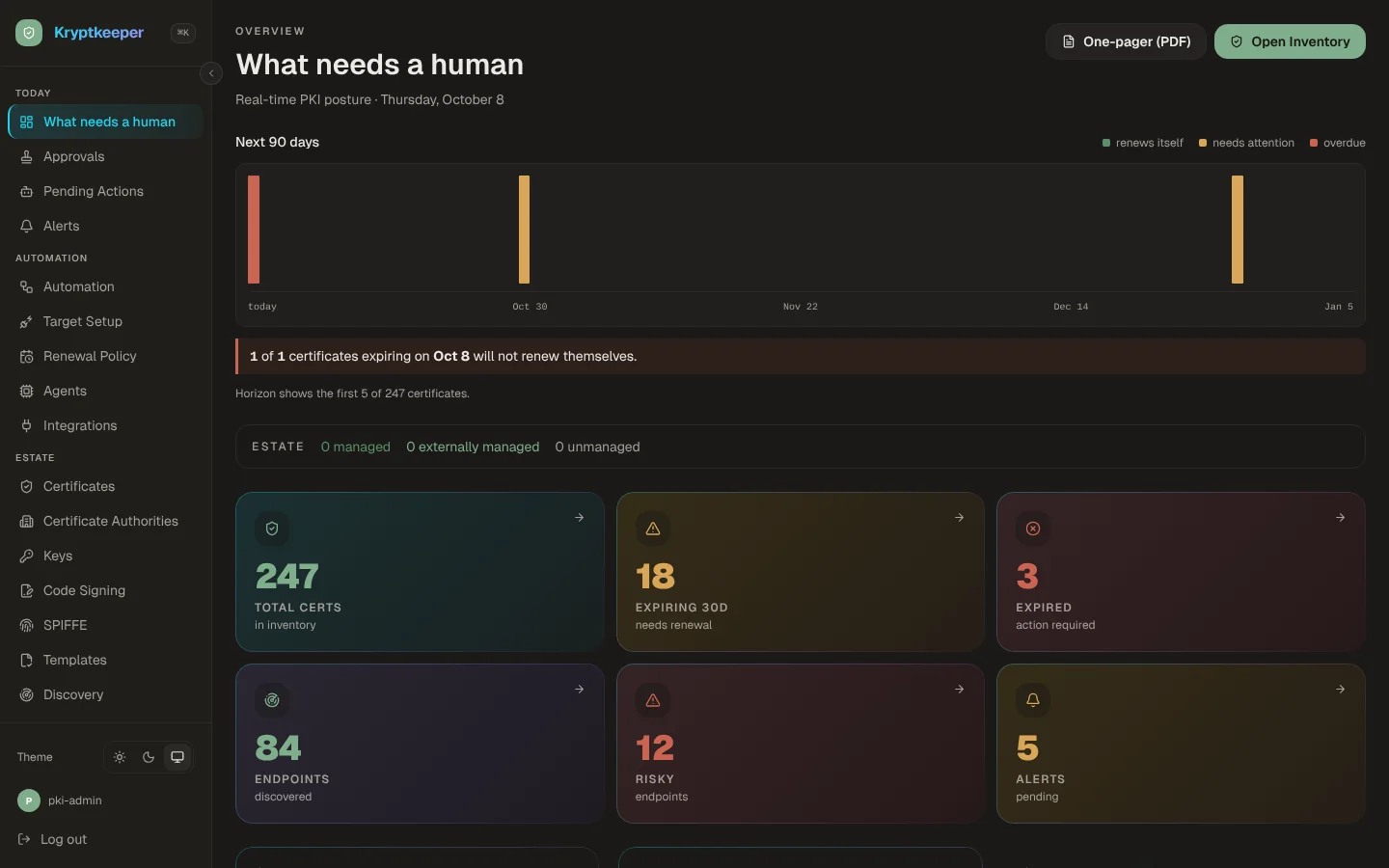Open the command palette shortcut badge
The width and height of the screenshot is (1389, 868).
pyautogui.click(x=183, y=33)
